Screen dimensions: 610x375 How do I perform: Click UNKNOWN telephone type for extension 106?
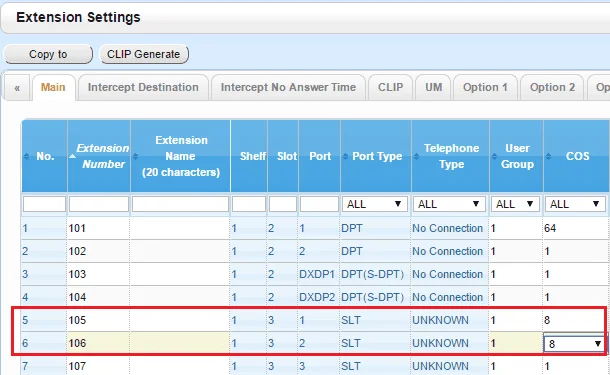tap(450, 343)
